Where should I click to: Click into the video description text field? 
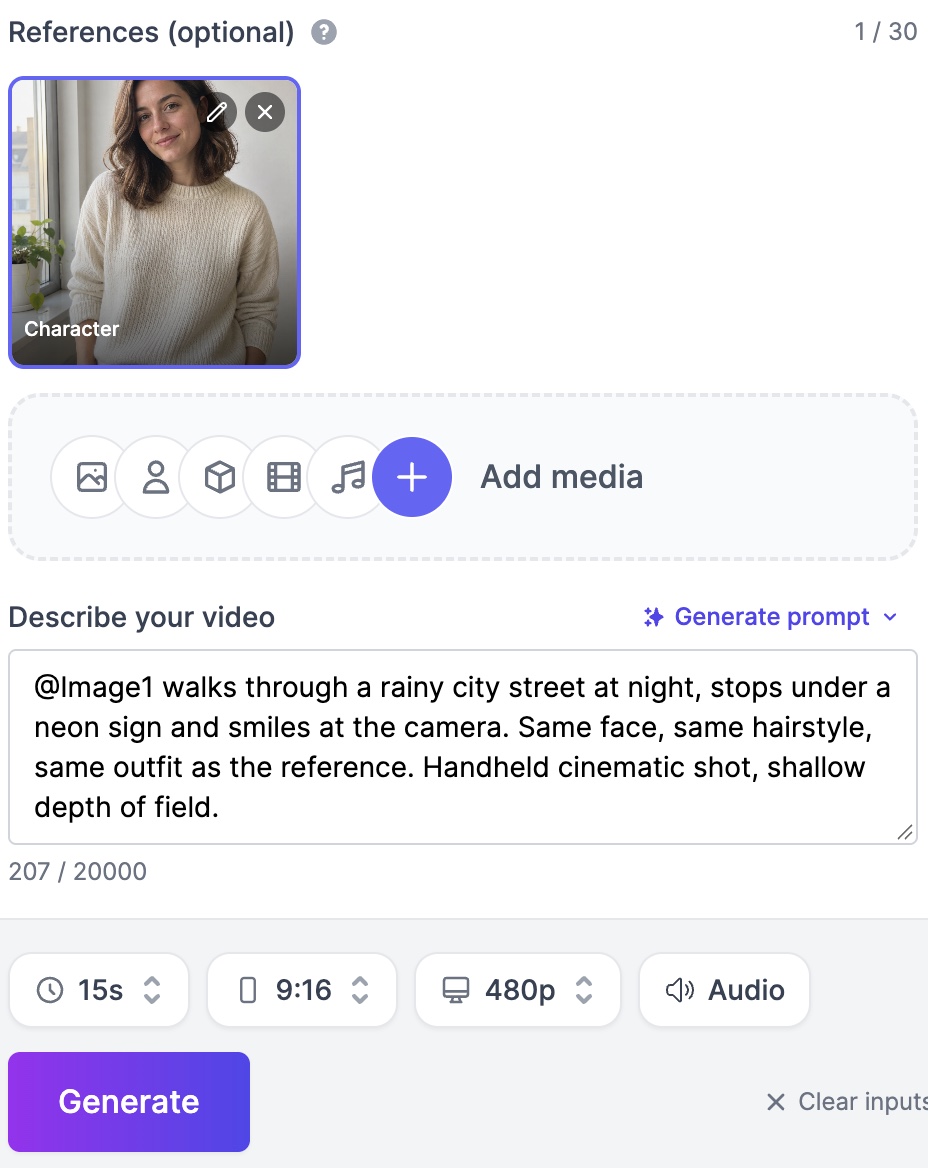[463, 747]
